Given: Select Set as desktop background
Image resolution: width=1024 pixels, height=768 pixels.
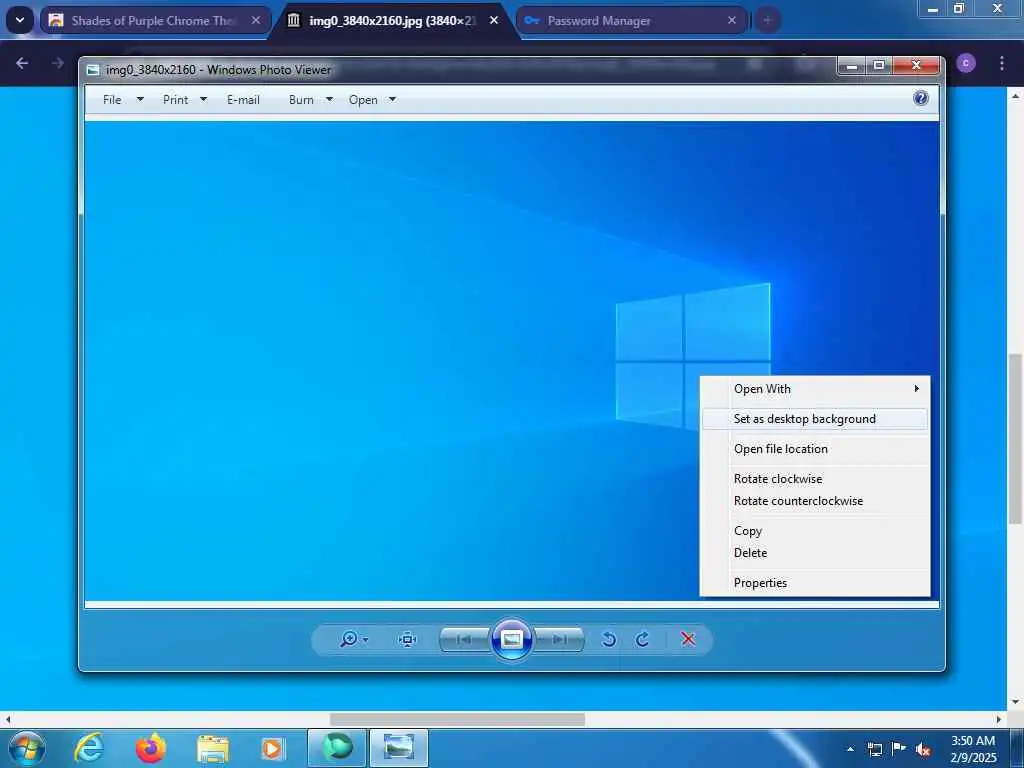Looking at the screenshot, I should coord(815,419).
